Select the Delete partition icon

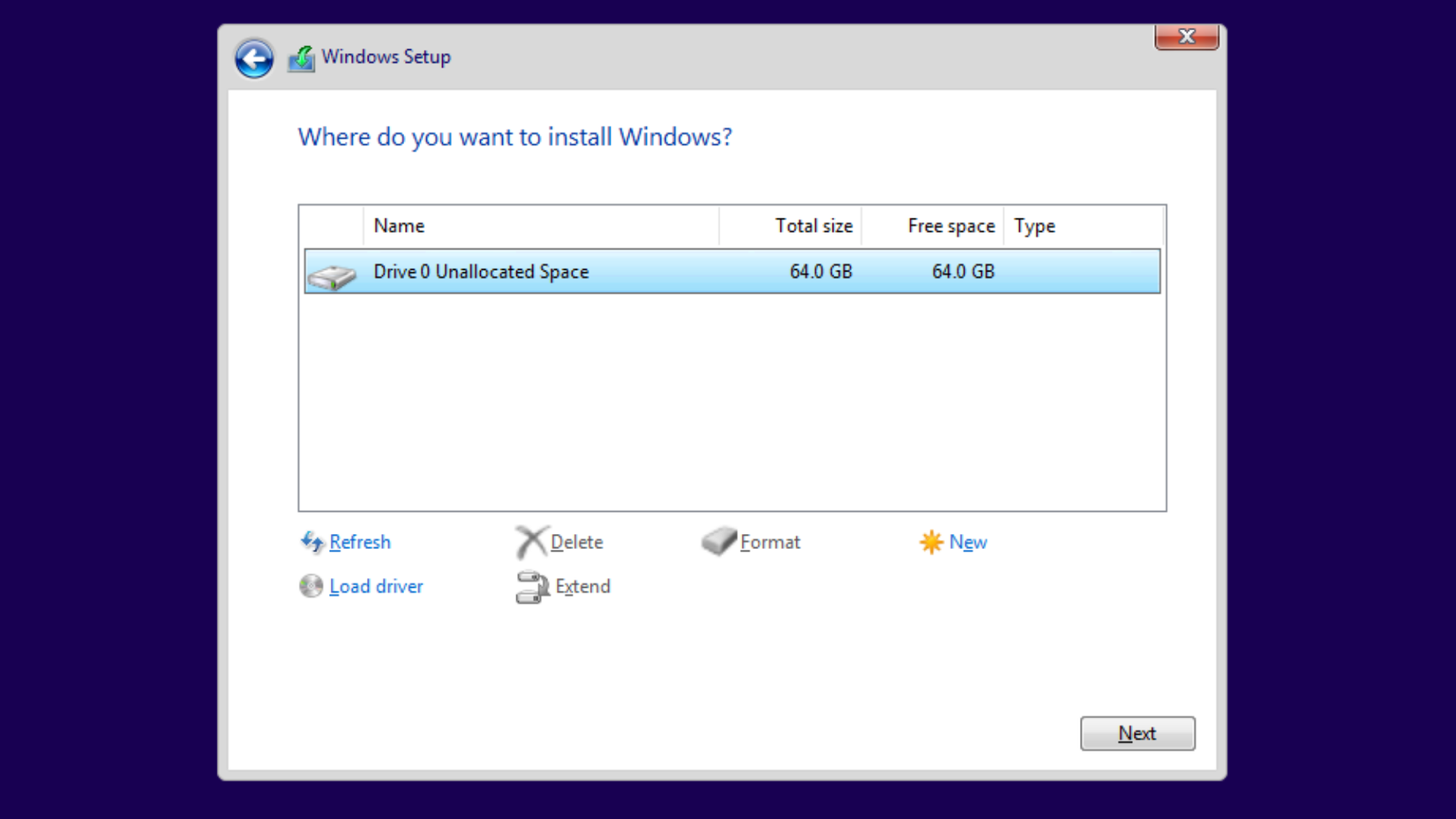(x=531, y=541)
